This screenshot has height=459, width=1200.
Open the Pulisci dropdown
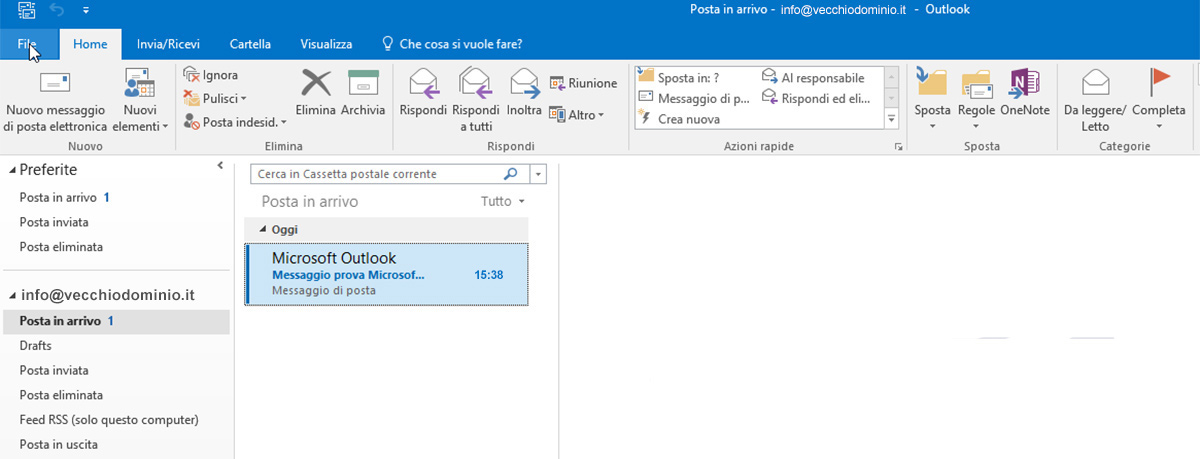coord(215,98)
